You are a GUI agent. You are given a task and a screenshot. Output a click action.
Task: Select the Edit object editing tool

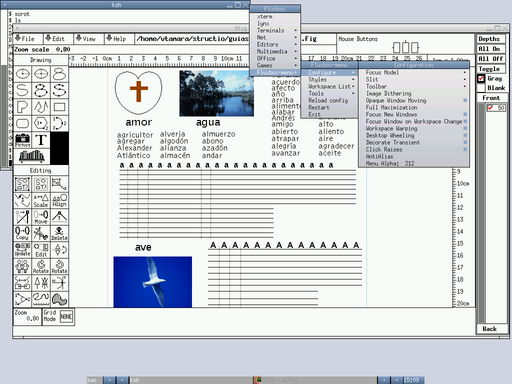[x=41, y=250]
